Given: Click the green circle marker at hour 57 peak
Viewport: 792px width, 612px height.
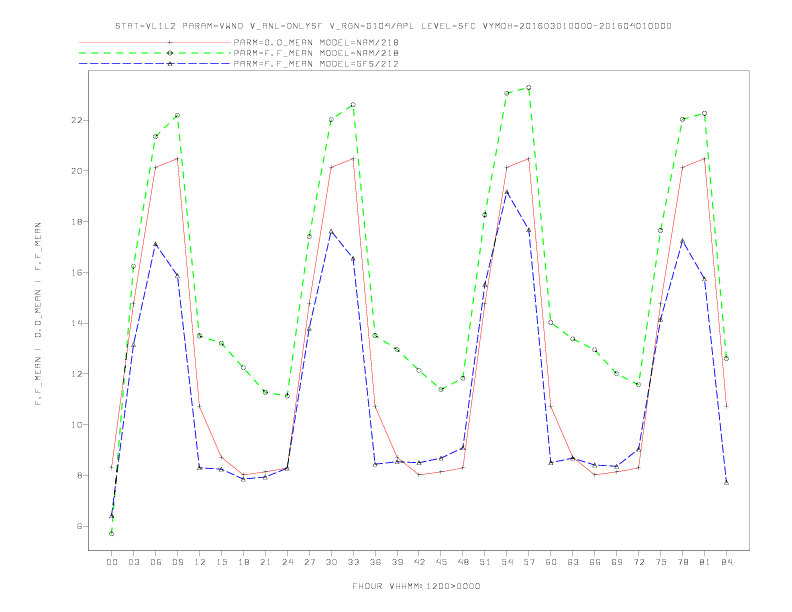Looking at the screenshot, I should (529, 87).
